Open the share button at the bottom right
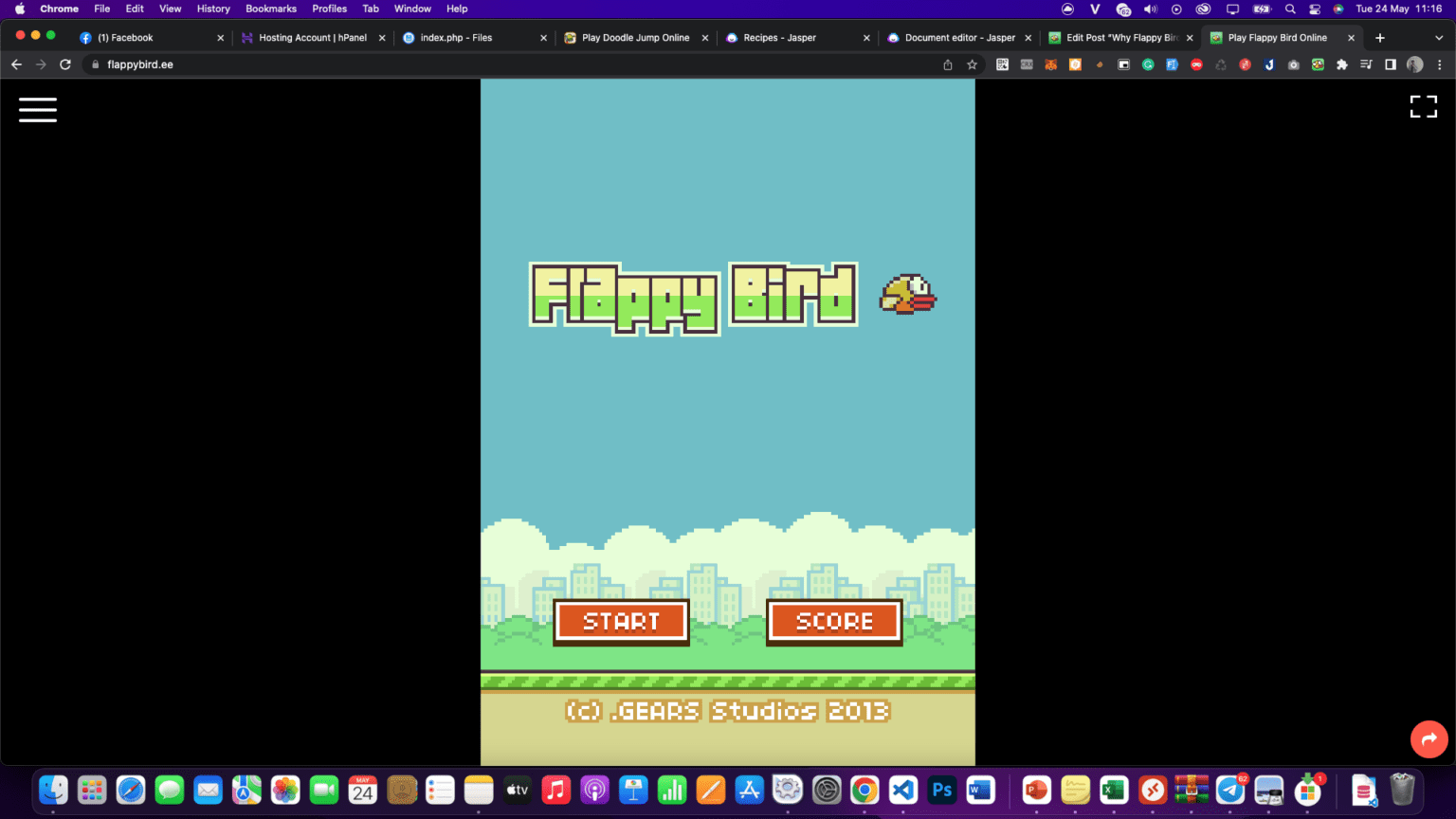This screenshot has width=1456, height=819. coord(1429,738)
